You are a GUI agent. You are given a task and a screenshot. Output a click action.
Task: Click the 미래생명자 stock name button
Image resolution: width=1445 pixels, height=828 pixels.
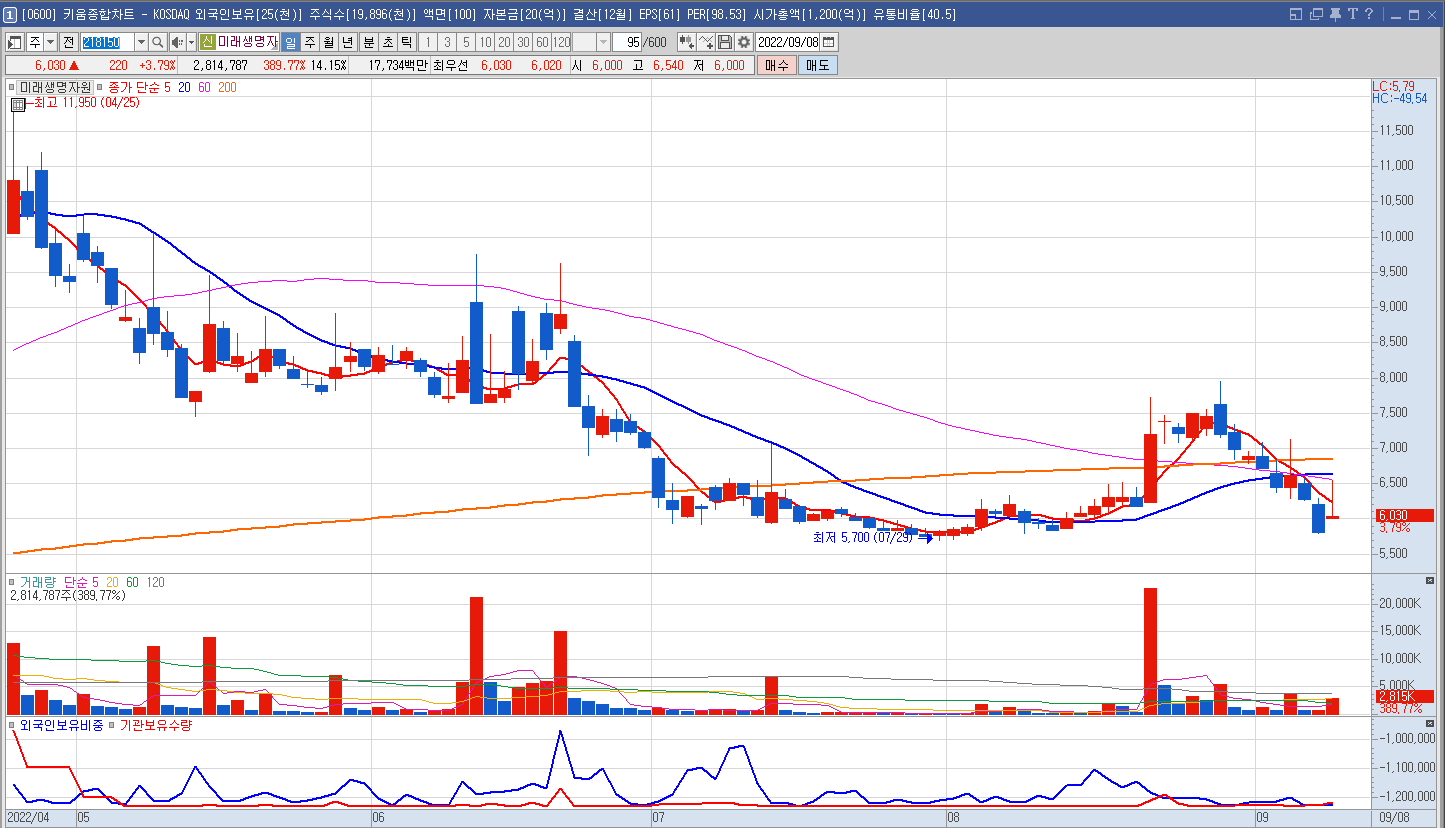[x=247, y=42]
